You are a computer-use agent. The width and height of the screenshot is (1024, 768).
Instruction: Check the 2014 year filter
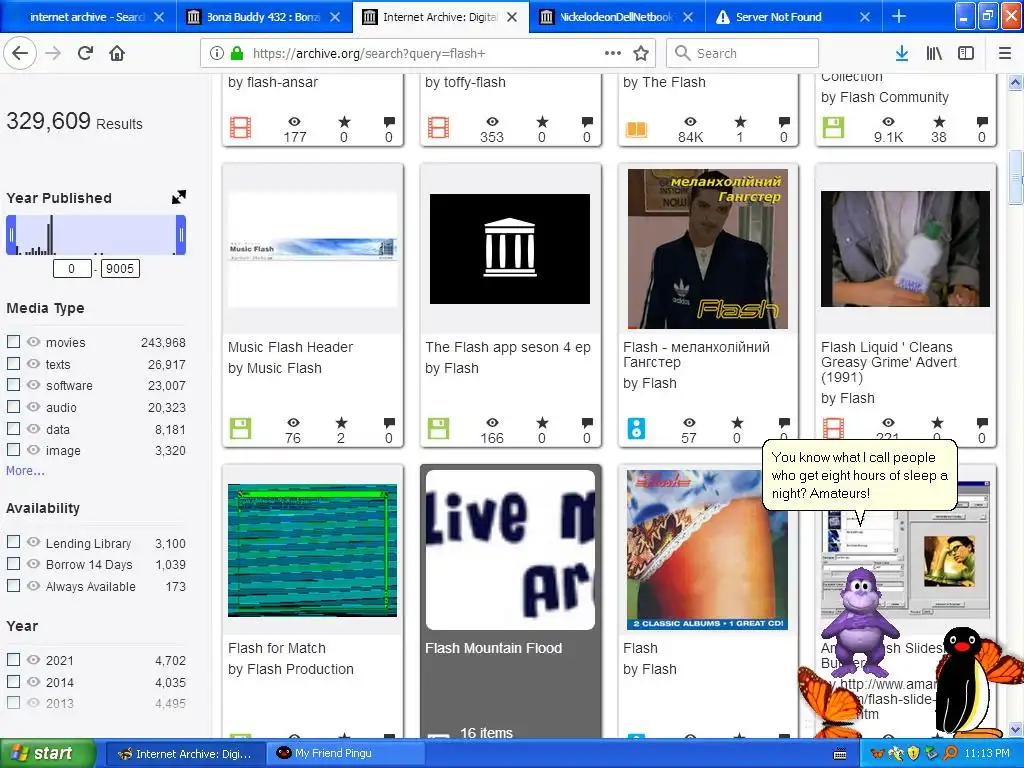(13, 681)
